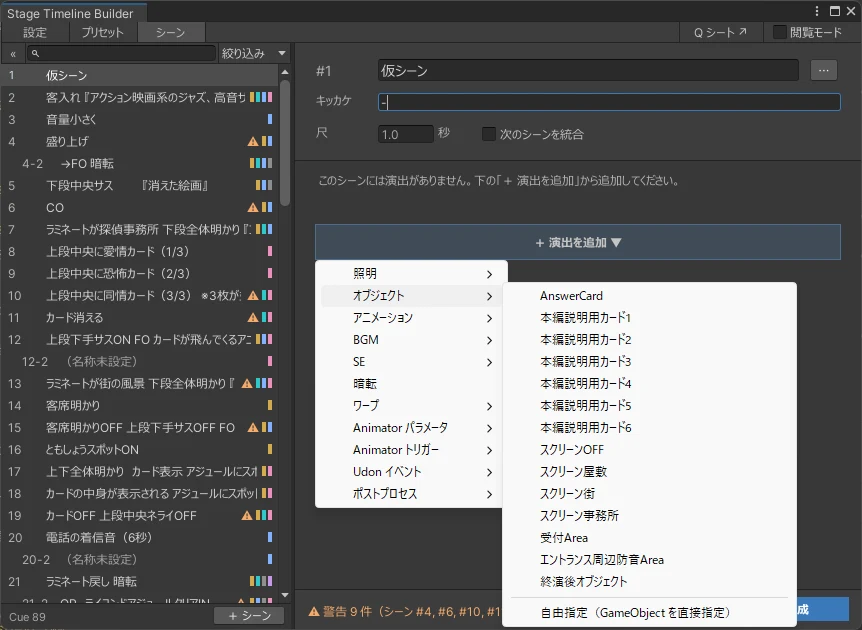This screenshot has width=862, height=630.
Task: Expand the アニメーション submenu
Action: pyautogui.click(x=411, y=318)
